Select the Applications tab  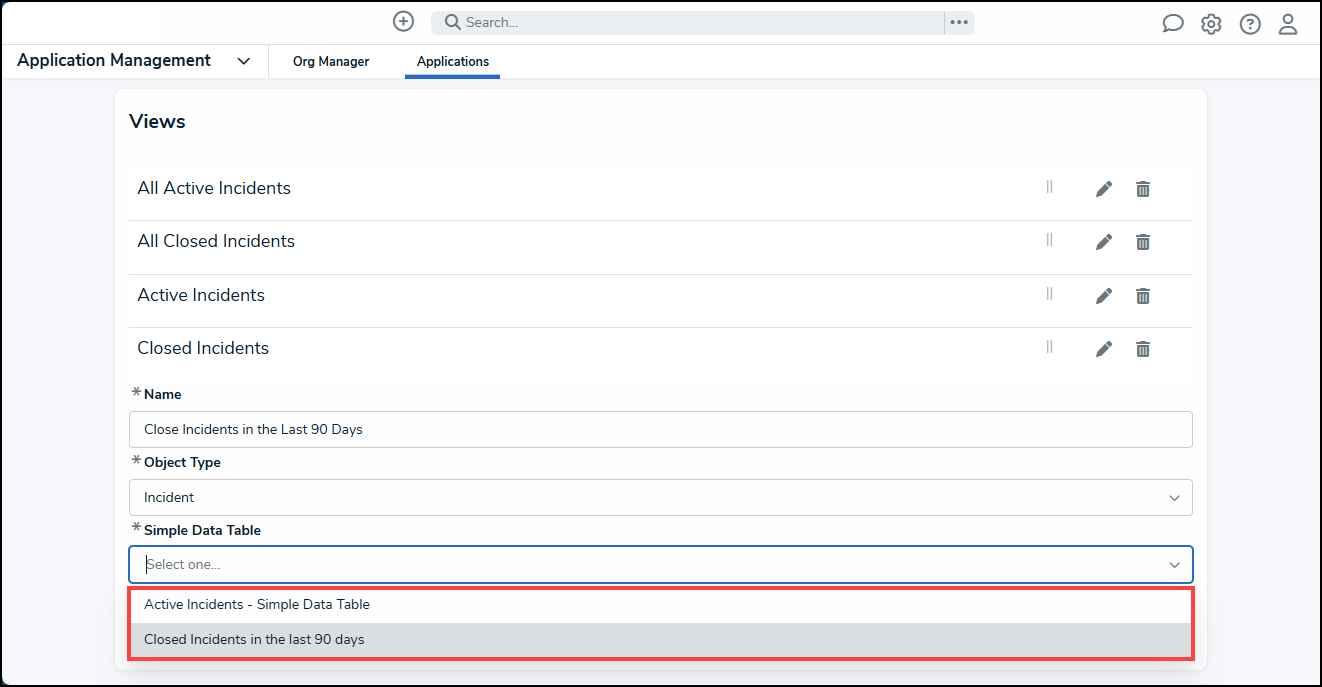pyautogui.click(x=453, y=62)
